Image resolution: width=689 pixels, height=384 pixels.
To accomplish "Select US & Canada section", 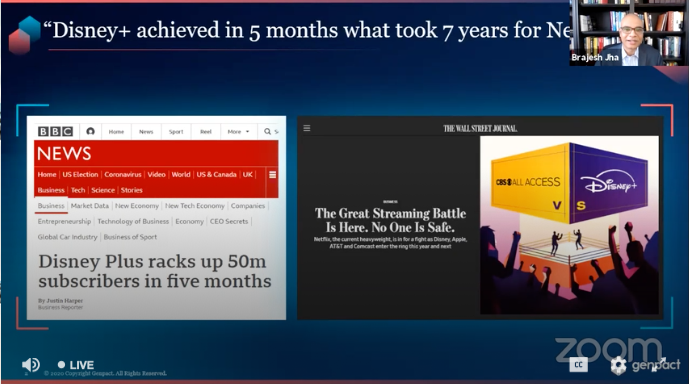I will [x=216, y=174].
